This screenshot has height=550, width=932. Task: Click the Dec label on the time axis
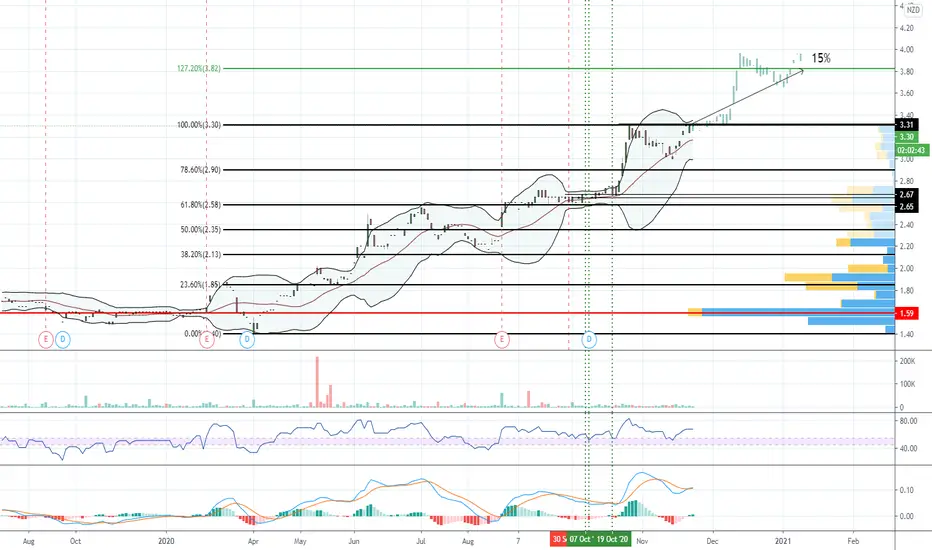[x=712, y=541]
